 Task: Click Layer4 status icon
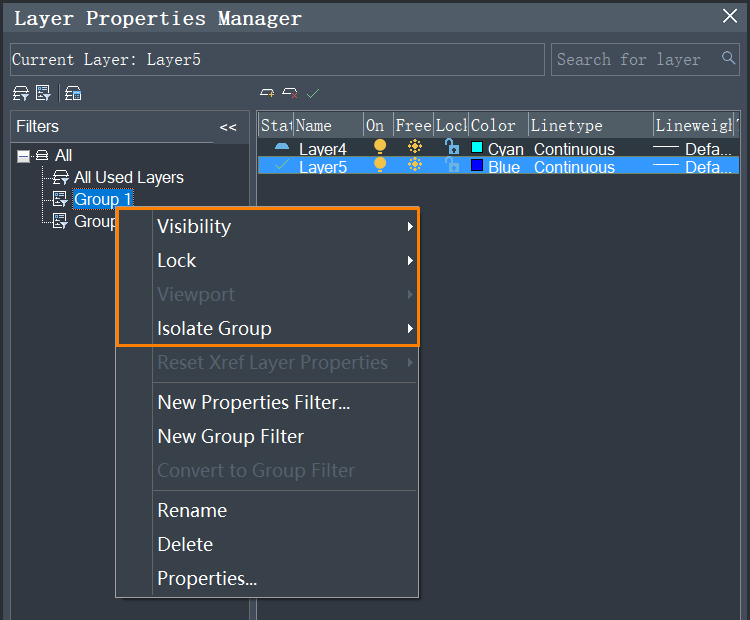[281, 148]
